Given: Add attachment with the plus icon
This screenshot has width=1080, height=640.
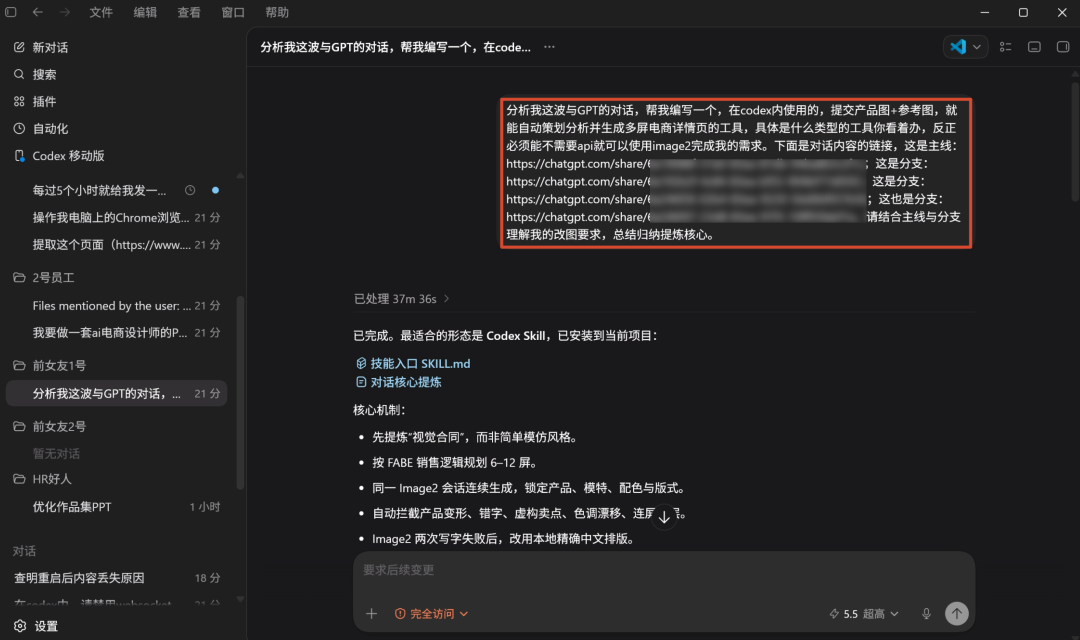Looking at the screenshot, I should 371,614.
